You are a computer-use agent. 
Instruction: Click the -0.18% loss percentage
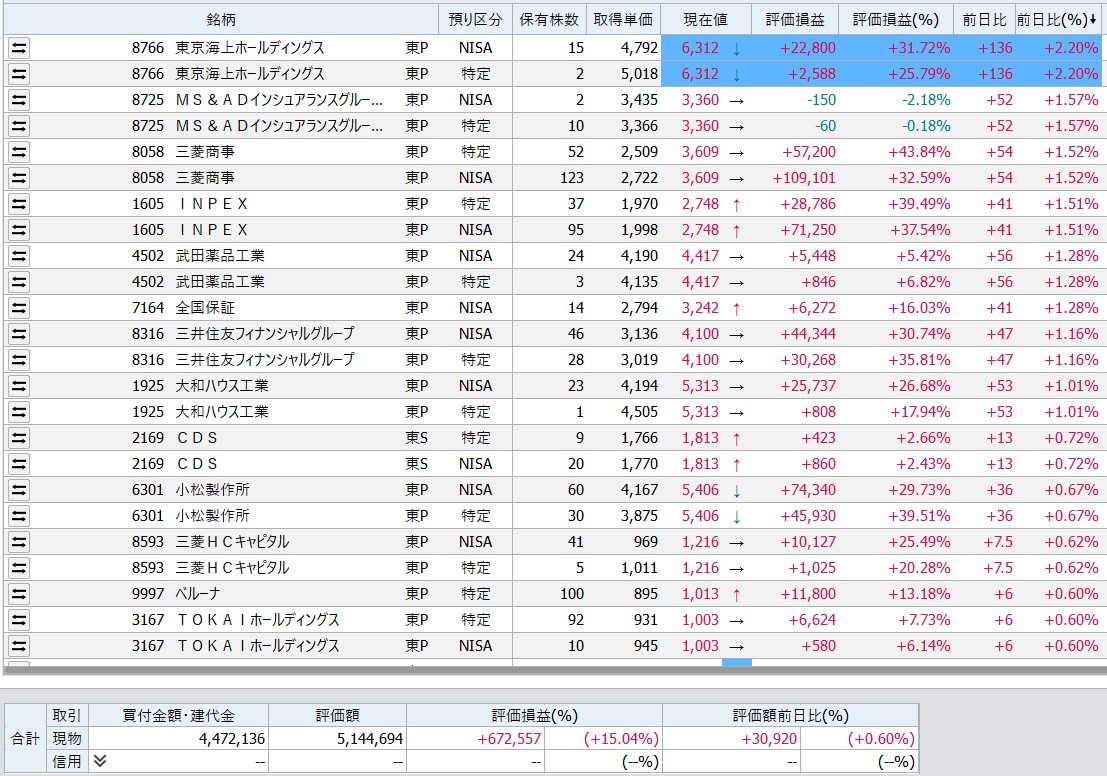click(x=926, y=126)
